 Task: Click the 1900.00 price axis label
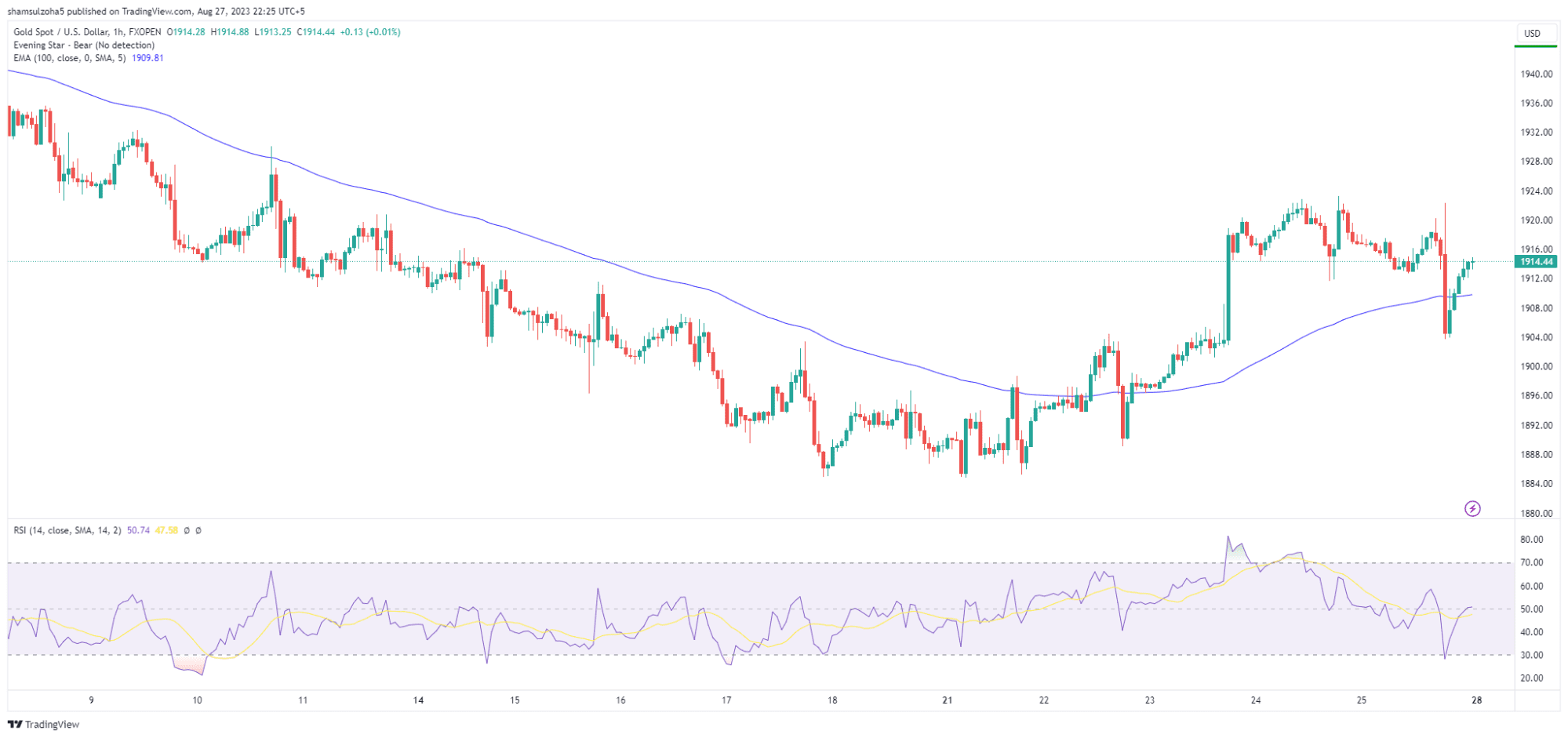pos(1537,367)
